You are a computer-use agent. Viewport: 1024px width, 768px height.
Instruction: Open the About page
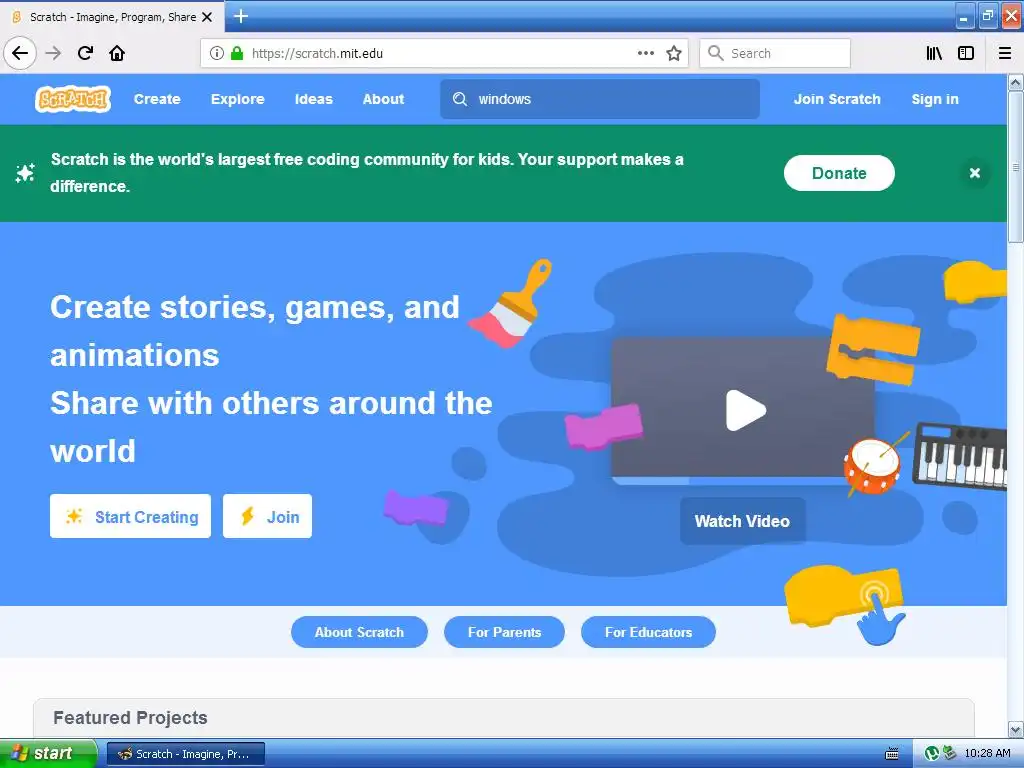click(x=383, y=99)
